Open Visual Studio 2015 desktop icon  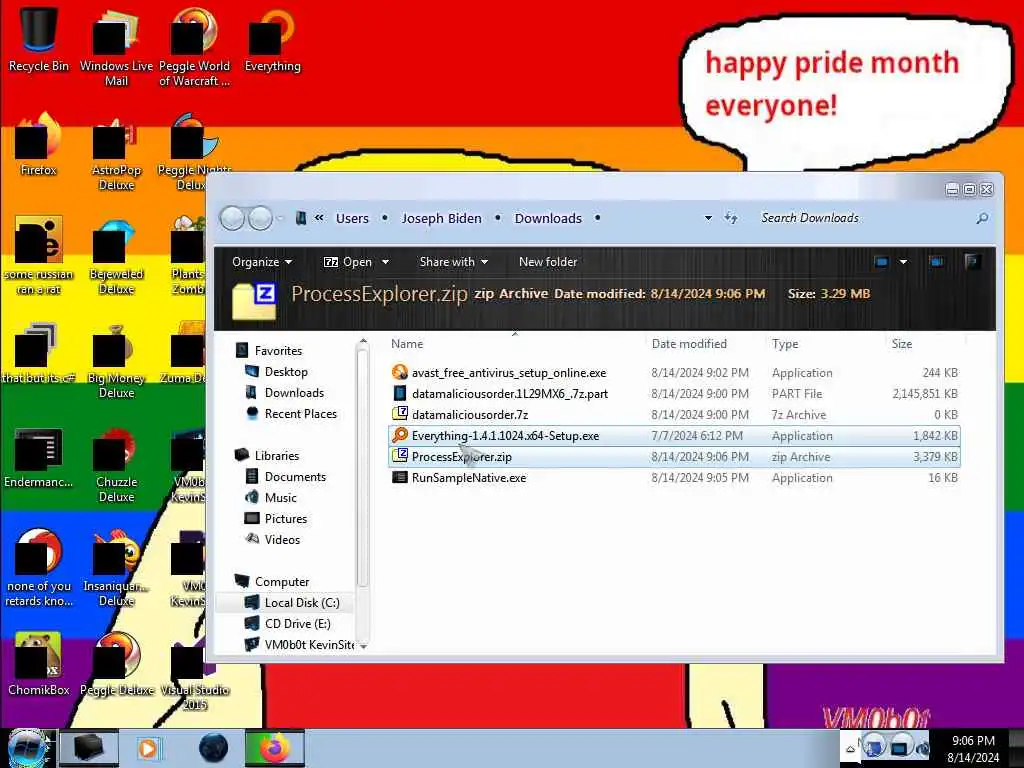tap(194, 673)
